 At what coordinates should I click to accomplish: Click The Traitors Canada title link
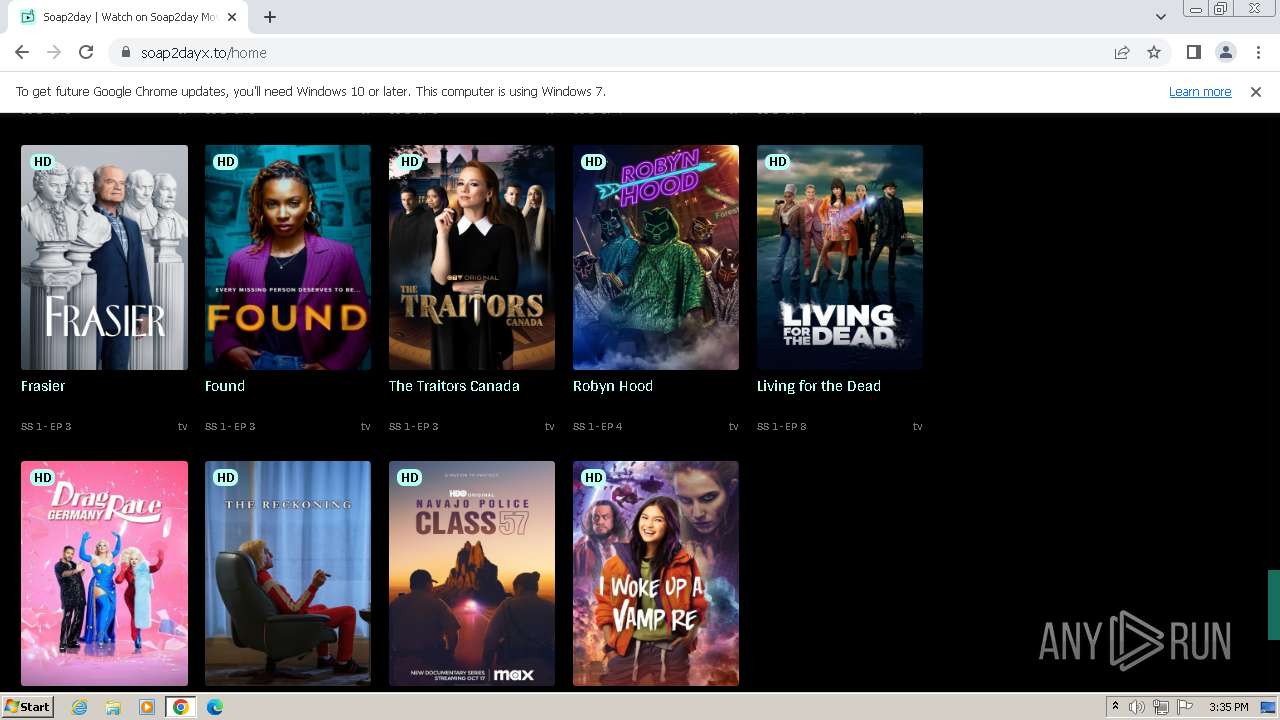[x=454, y=386]
